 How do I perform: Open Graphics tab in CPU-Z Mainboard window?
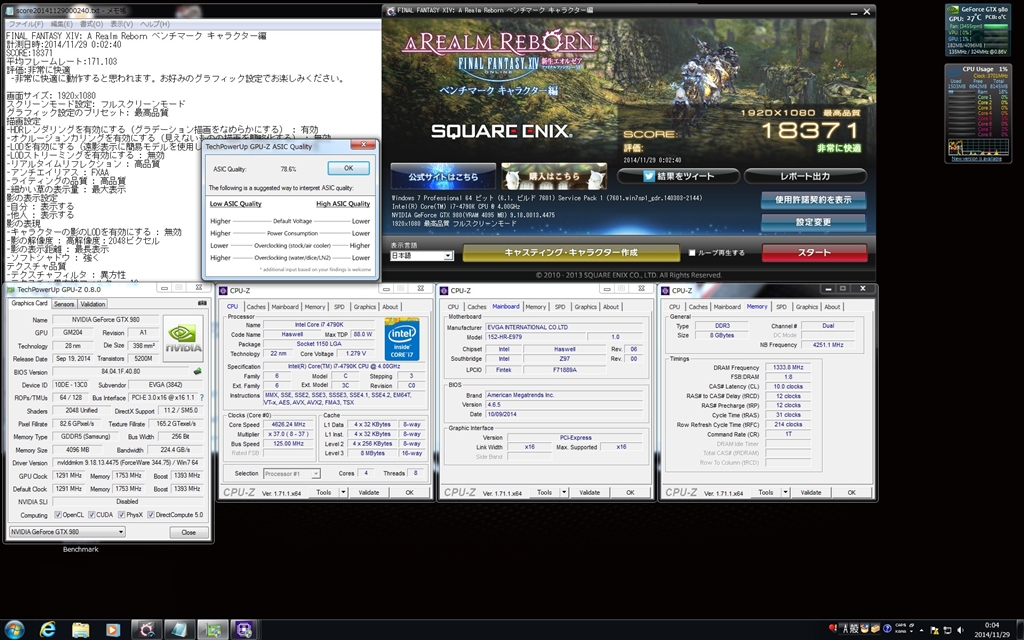(x=585, y=306)
